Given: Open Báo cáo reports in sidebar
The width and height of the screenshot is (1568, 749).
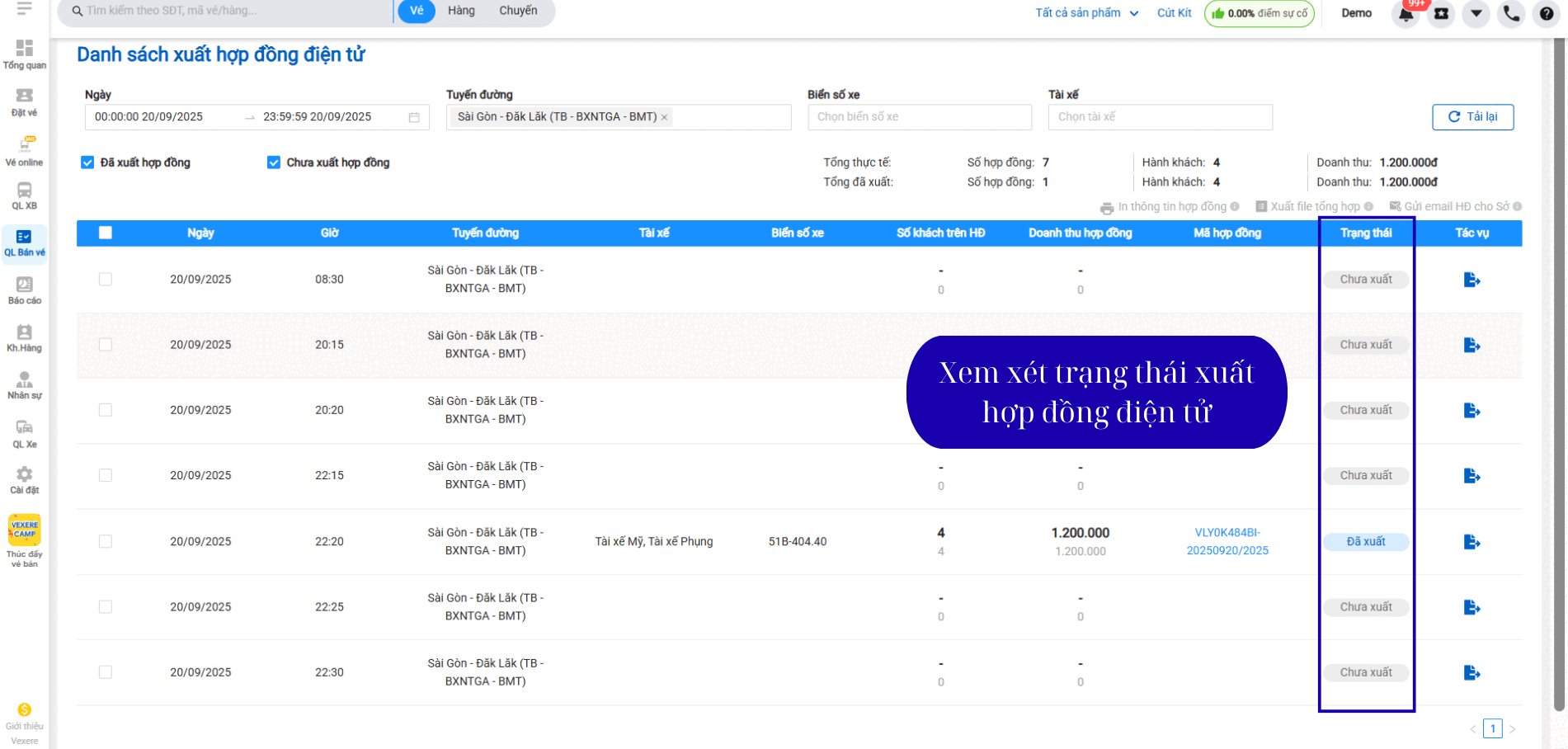Looking at the screenshot, I should tap(25, 290).
